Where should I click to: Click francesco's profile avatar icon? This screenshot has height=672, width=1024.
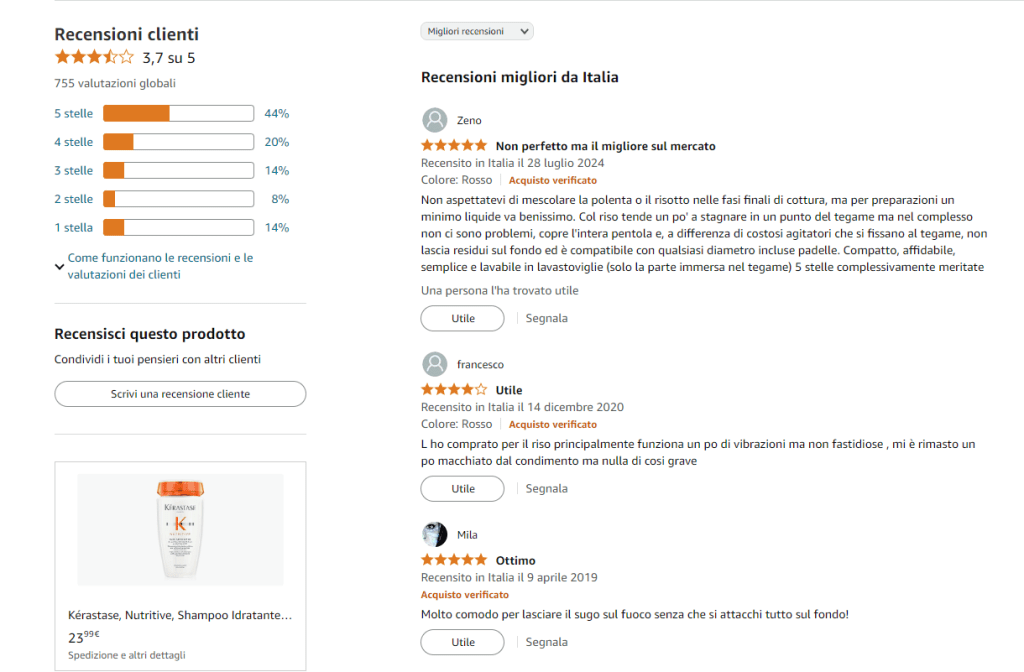pyautogui.click(x=435, y=364)
